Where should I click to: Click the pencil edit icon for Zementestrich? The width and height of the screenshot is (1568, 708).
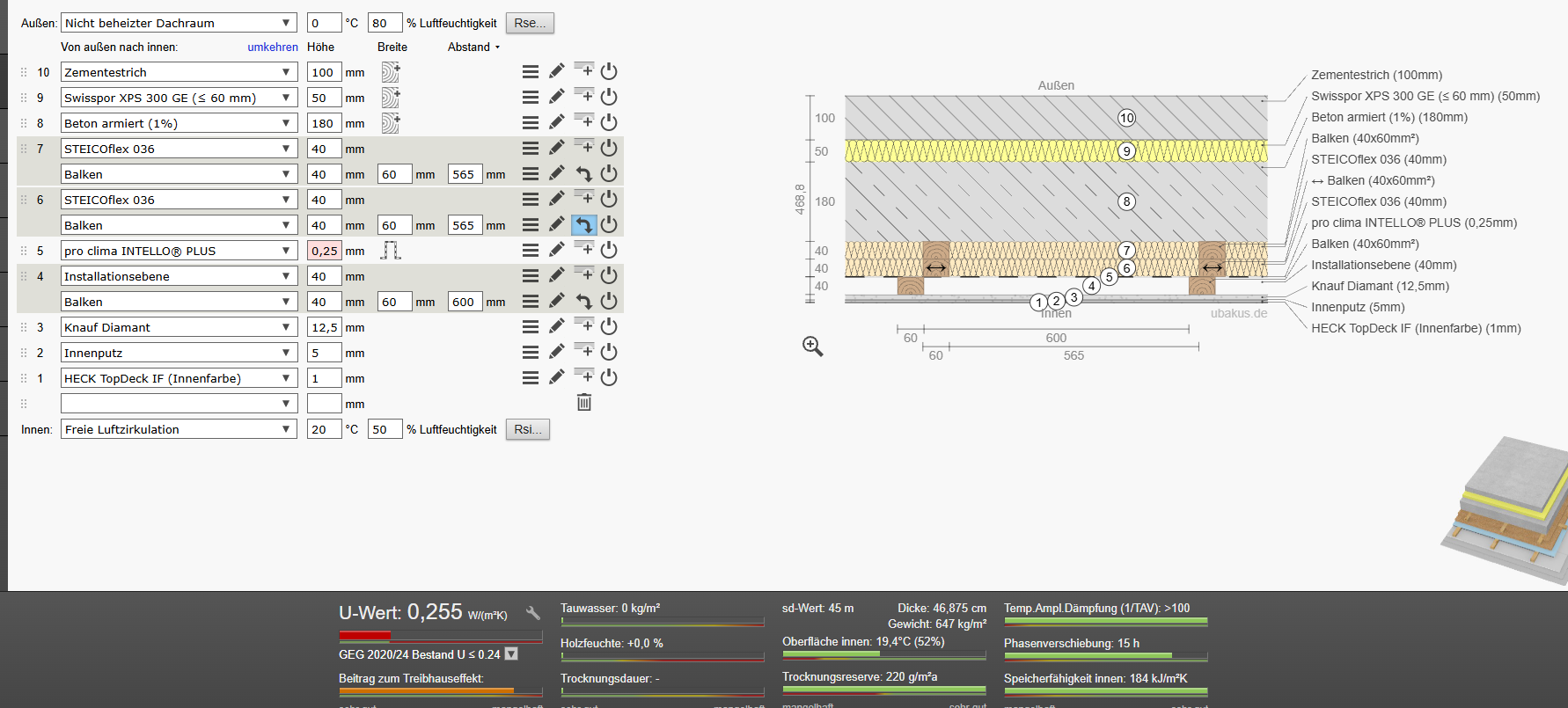(557, 71)
